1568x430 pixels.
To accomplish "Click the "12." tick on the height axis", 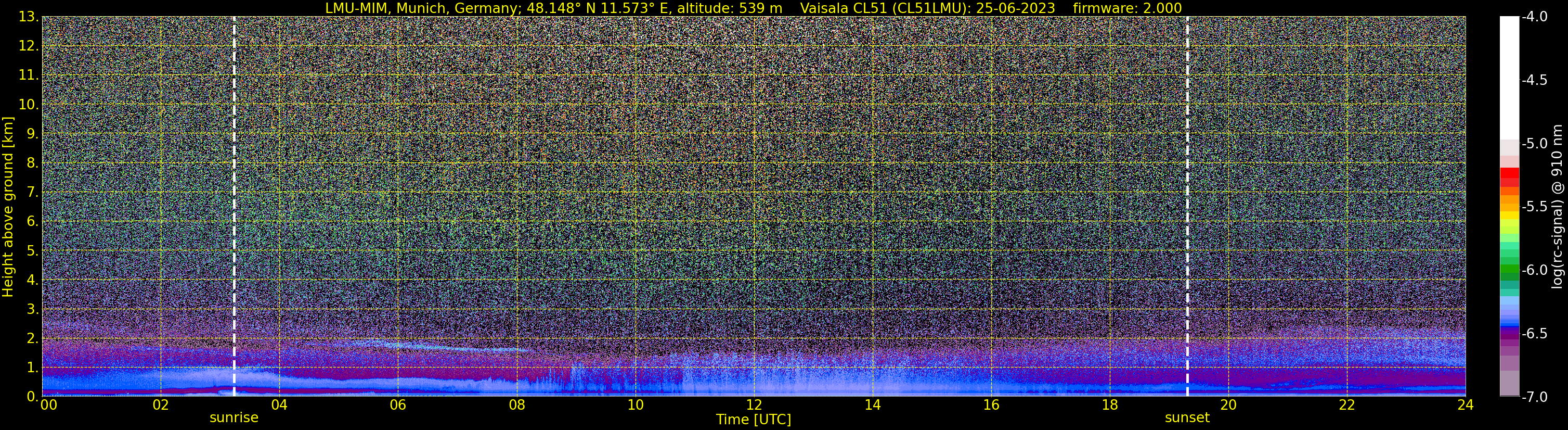I will pos(29,46).
